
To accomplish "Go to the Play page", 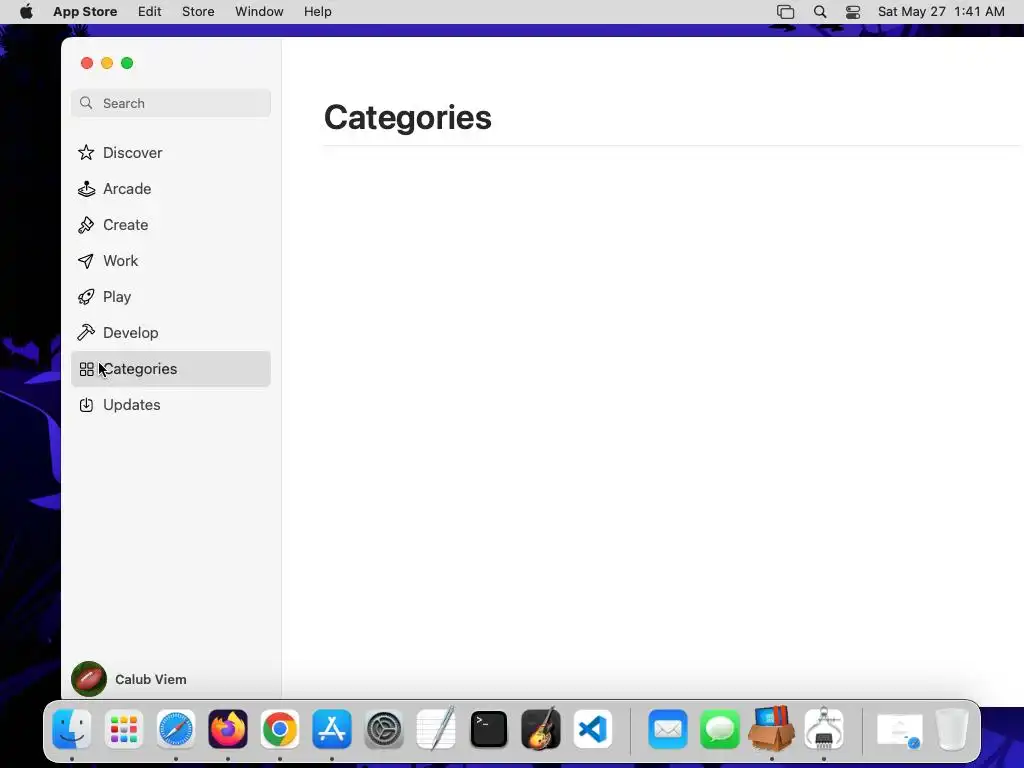I will coord(170,296).
